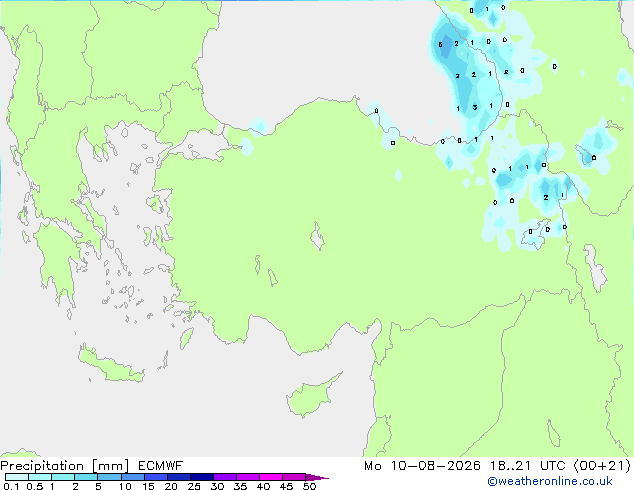Screen dimensions: 634x490
Task: Select the 10–15 mm legend swatch
Action: click(x=132, y=477)
